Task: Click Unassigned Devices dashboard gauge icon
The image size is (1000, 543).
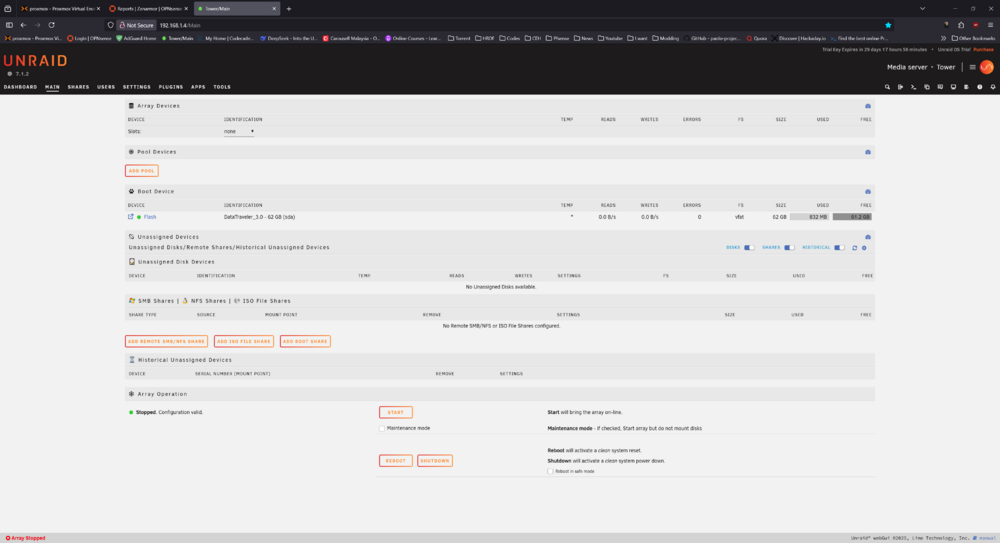Action: (868, 237)
